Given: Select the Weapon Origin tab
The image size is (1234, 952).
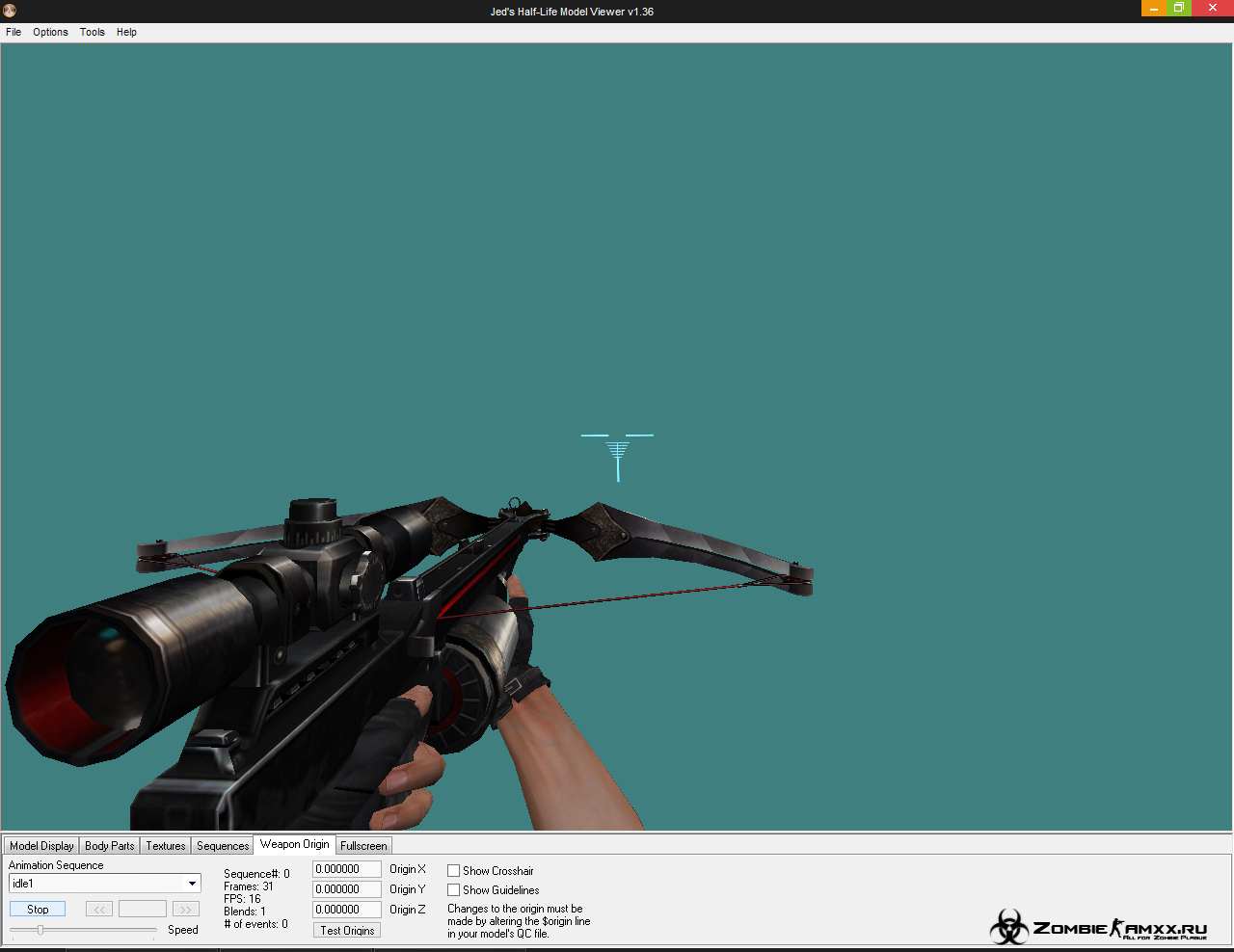Looking at the screenshot, I should click(294, 844).
